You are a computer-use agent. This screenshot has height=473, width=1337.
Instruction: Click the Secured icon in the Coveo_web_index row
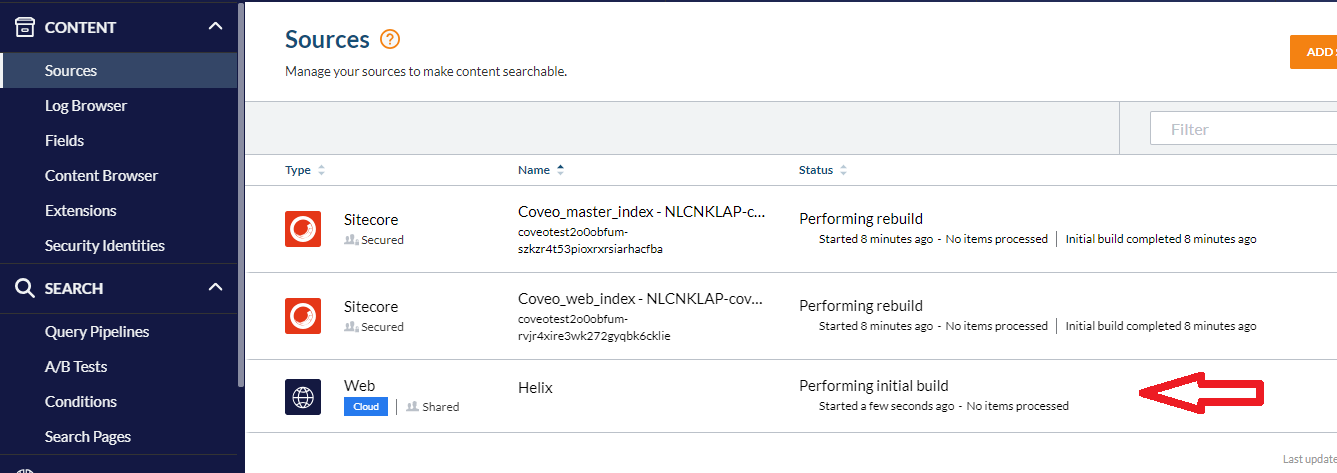click(x=351, y=327)
